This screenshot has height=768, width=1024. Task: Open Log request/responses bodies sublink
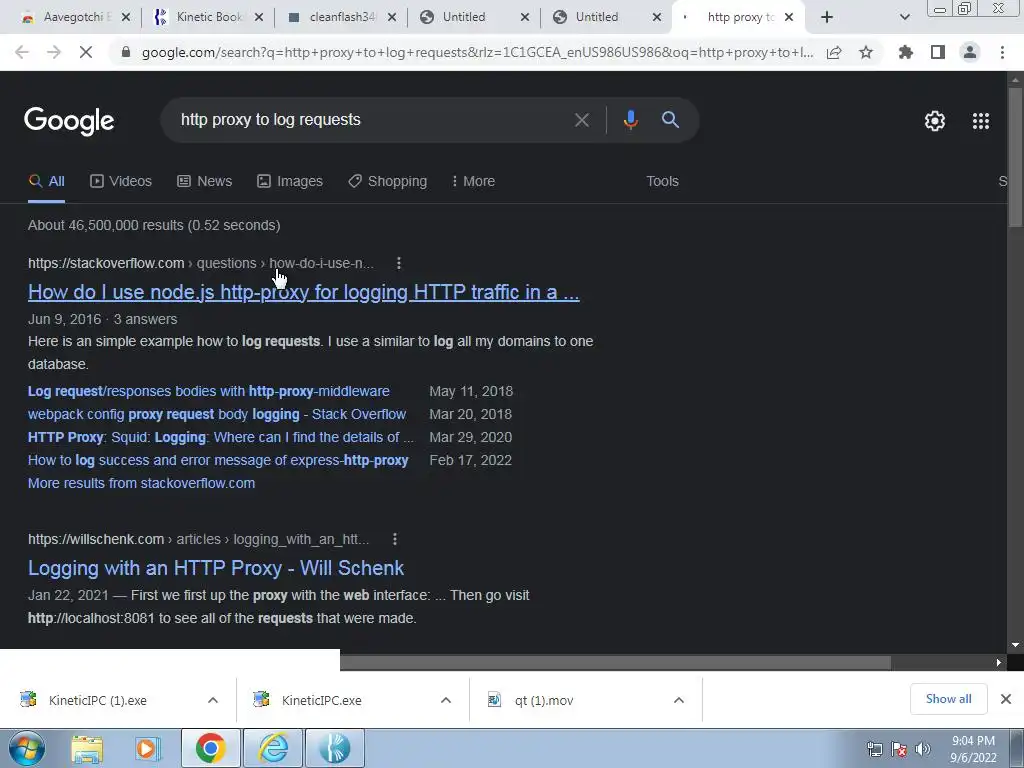pyautogui.click(x=208, y=391)
